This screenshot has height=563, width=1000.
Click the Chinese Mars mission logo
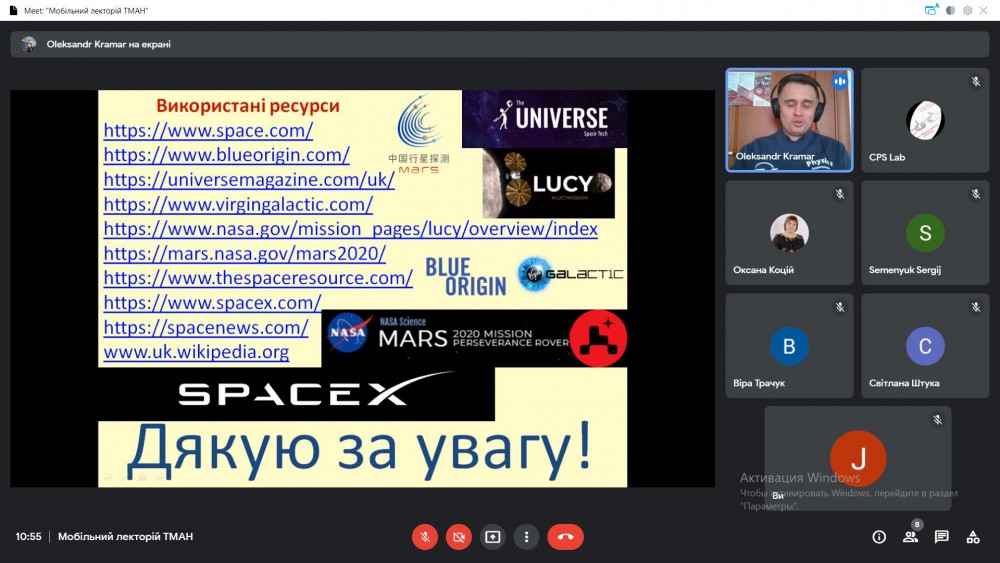[419, 134]
